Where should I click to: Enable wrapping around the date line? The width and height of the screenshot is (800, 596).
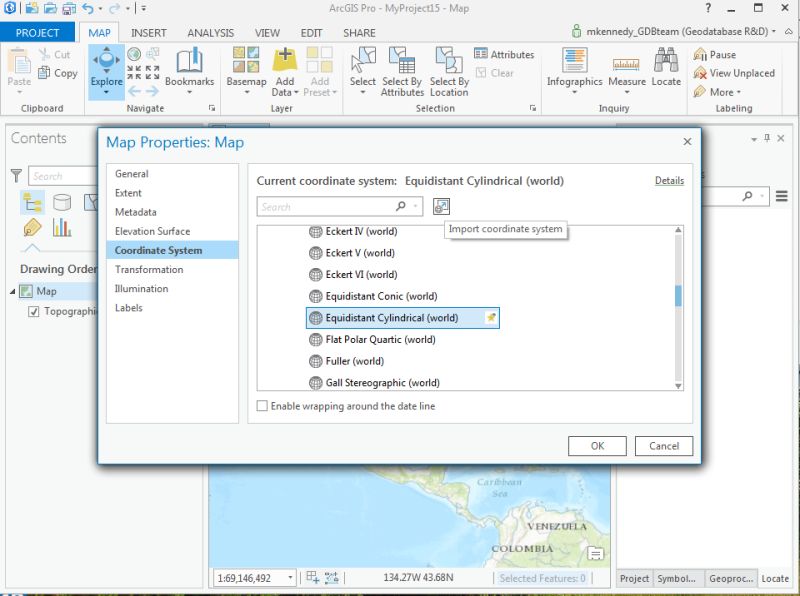coord(262,406)
